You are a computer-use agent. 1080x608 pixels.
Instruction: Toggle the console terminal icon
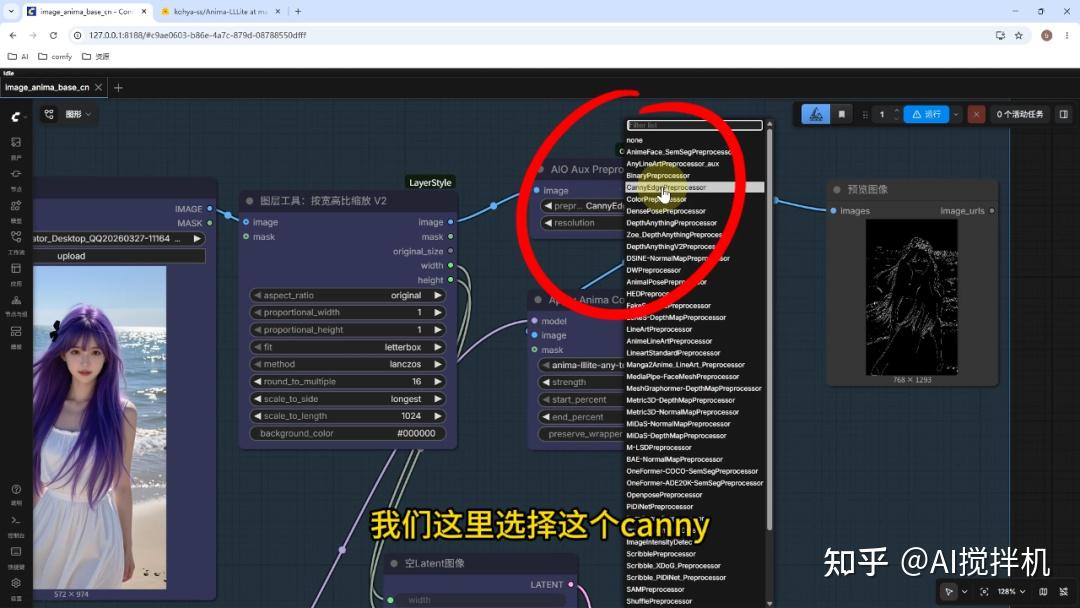(x=16, y=520)
